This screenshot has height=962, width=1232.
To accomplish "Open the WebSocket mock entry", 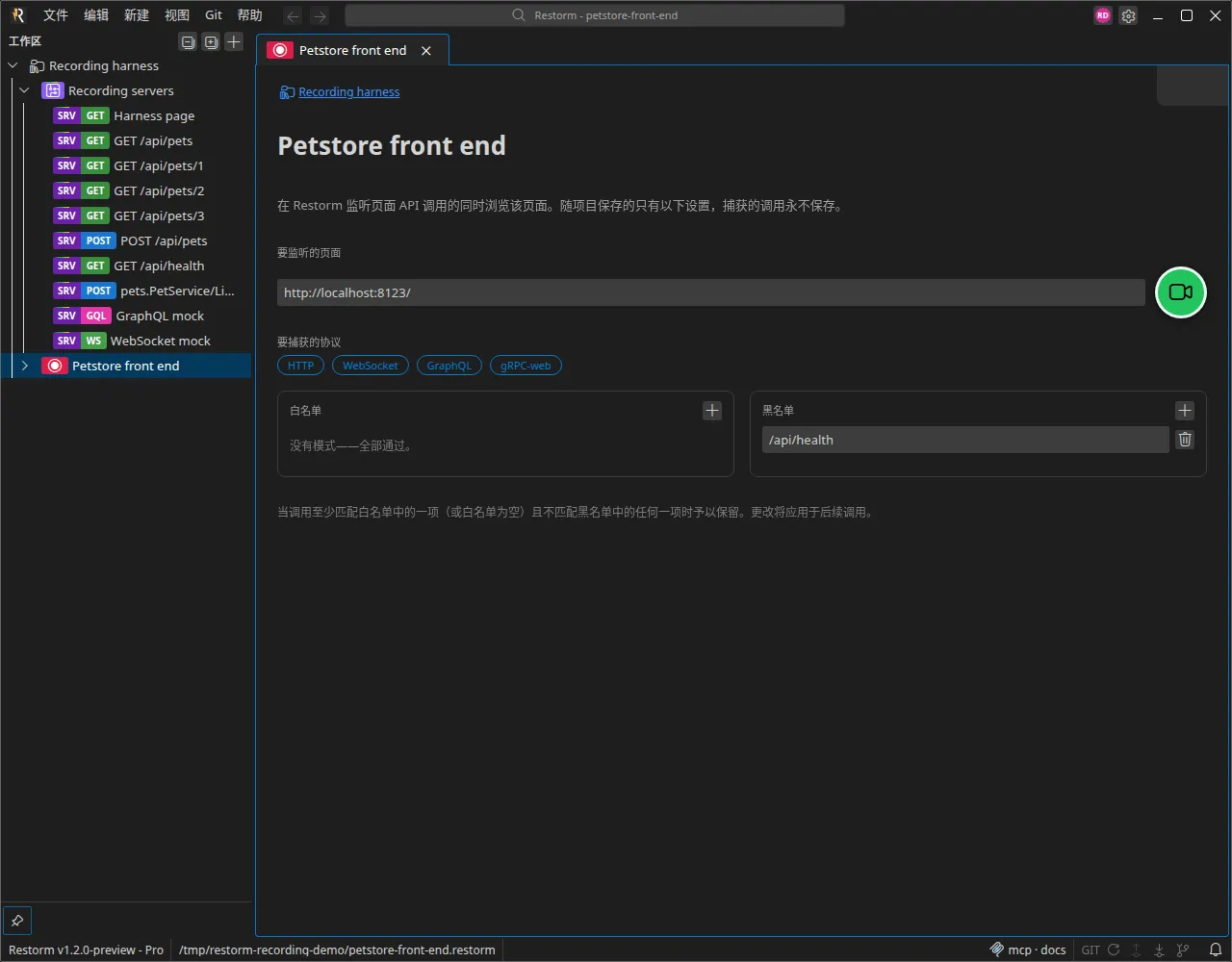I will pos(126,341).
